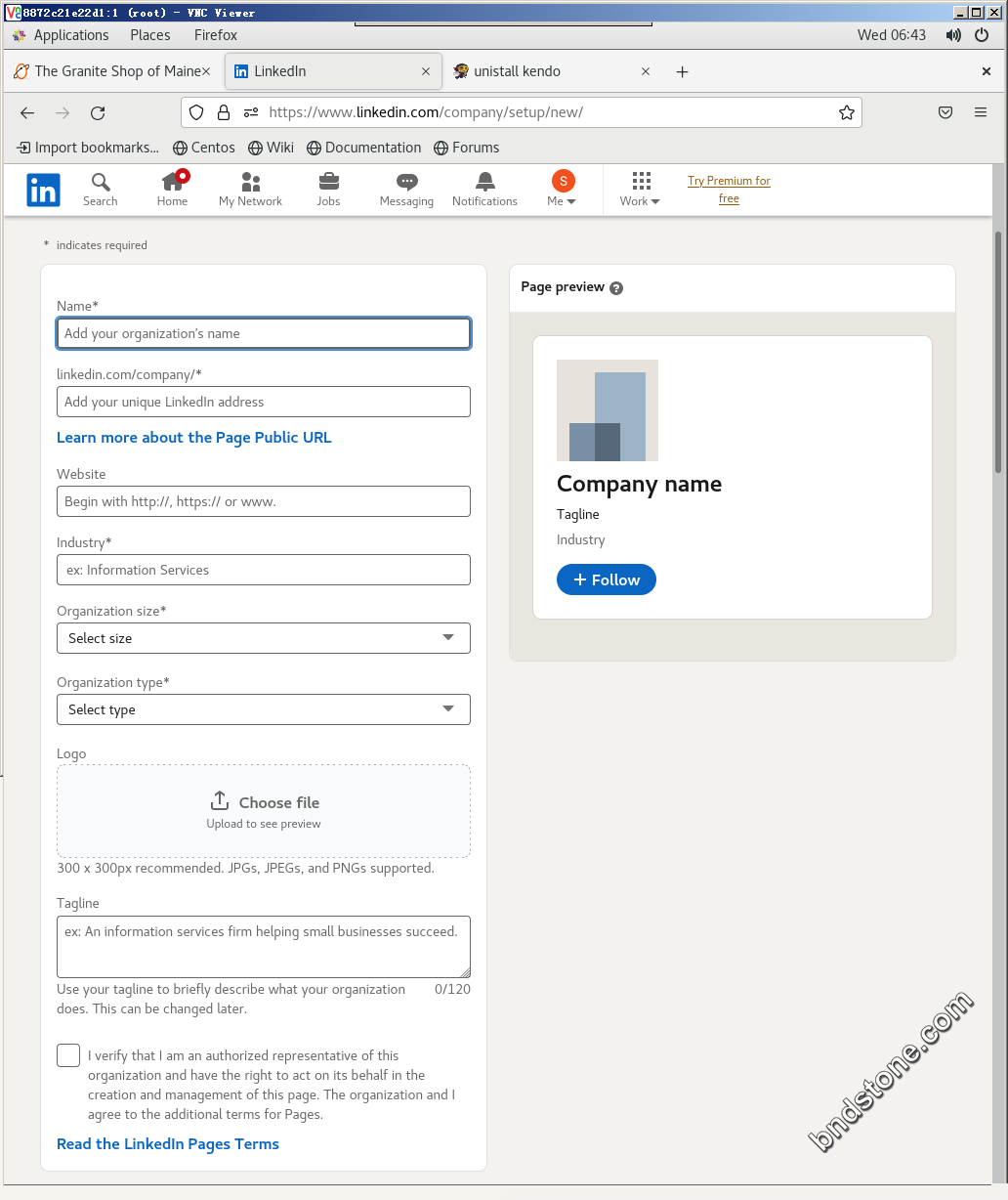1008x1200 pixels.
Task: Open the Pocket save icon
Action: click(x=945, y=112)
